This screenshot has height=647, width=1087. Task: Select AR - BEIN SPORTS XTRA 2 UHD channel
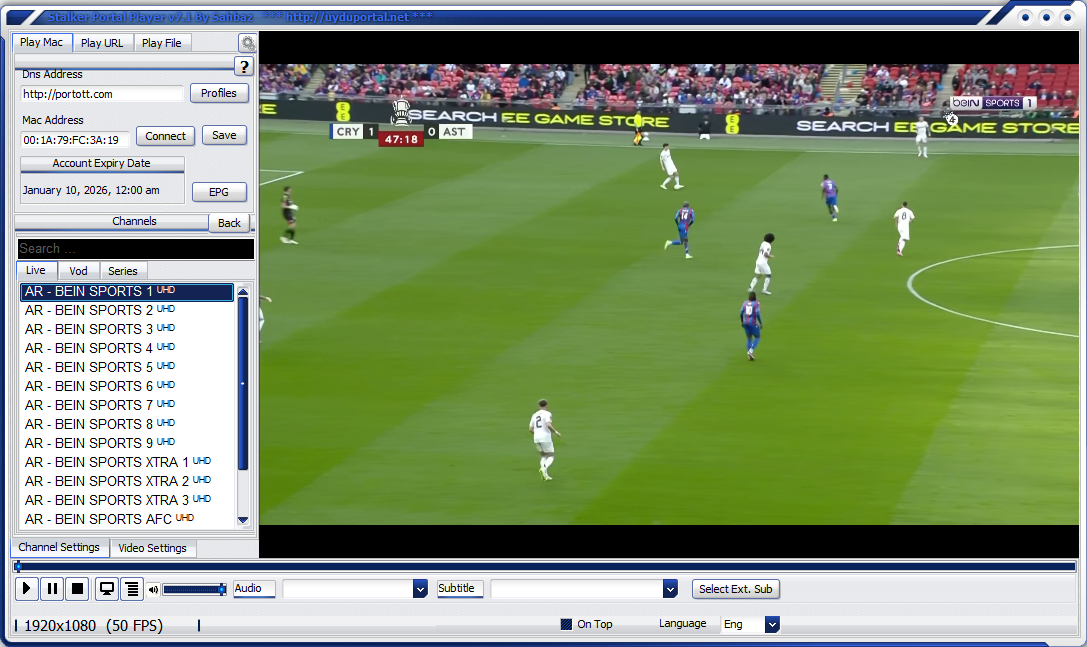pyautogui.click(x=127, y=481)
